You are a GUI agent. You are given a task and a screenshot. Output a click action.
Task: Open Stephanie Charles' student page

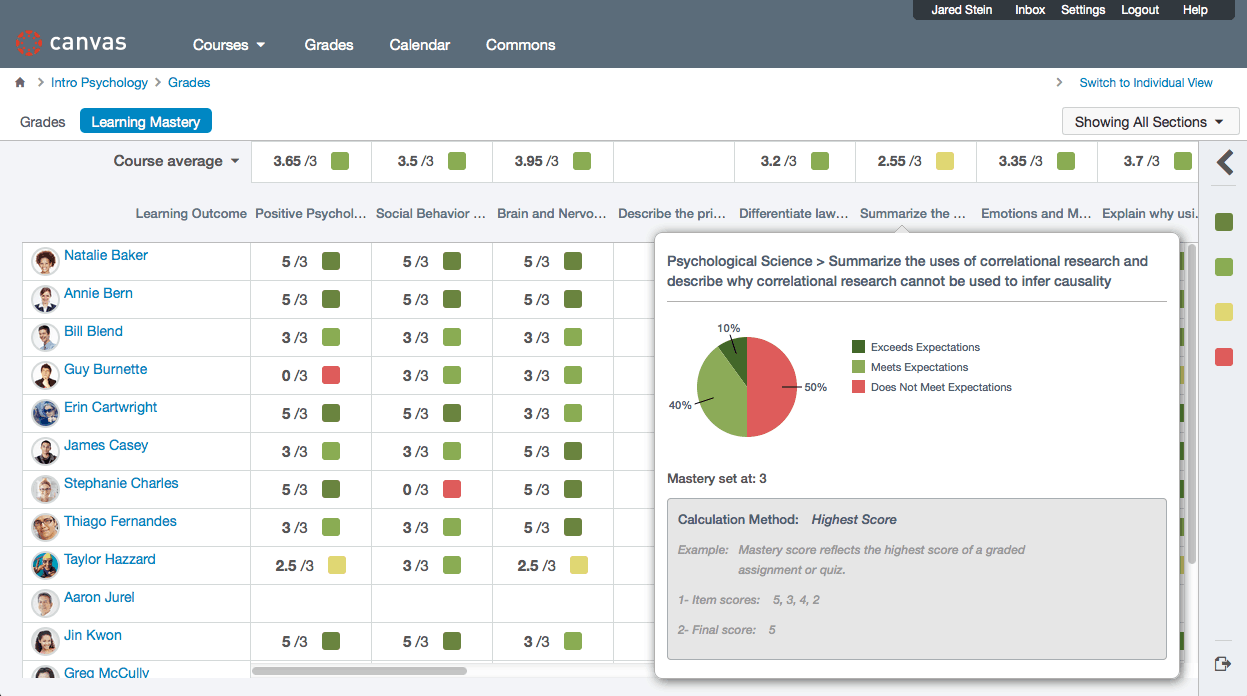(123, 483)
